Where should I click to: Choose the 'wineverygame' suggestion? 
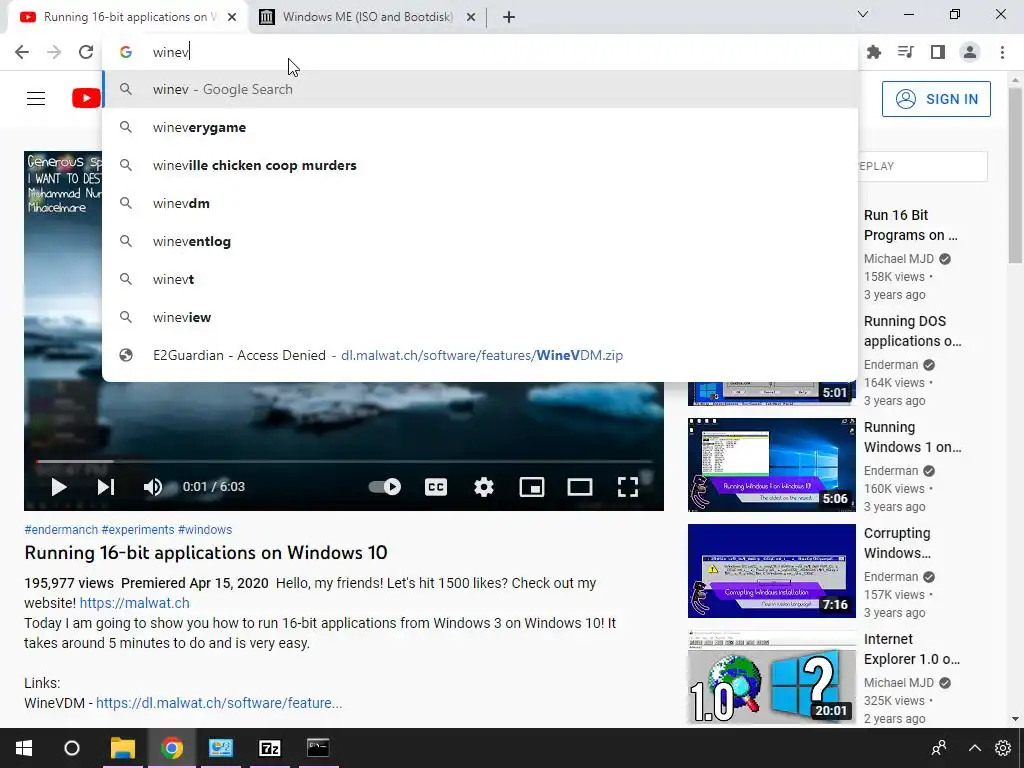pyautogui.click(x=480, y=127)
